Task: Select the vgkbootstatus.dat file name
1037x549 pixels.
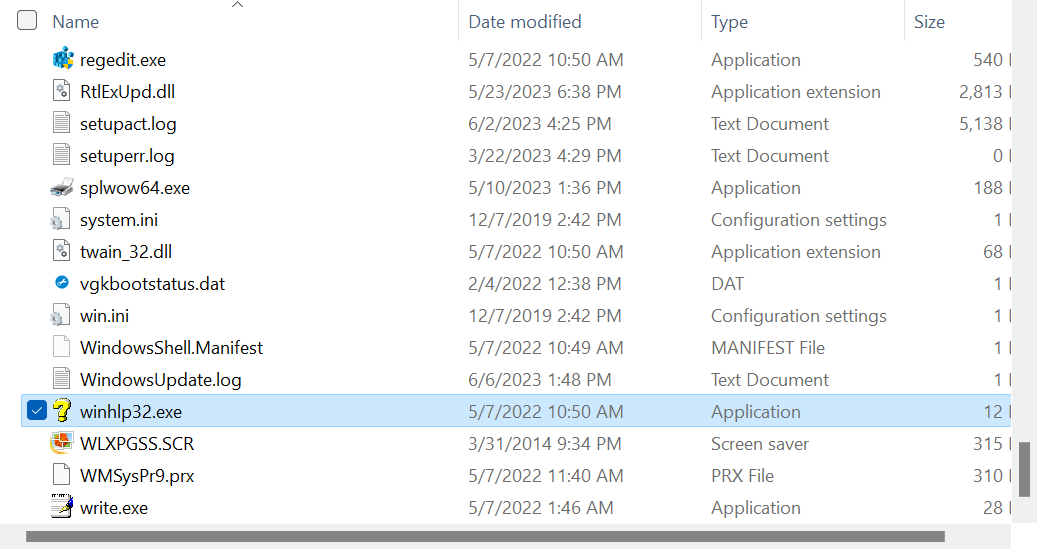Action: coord(153,284)
